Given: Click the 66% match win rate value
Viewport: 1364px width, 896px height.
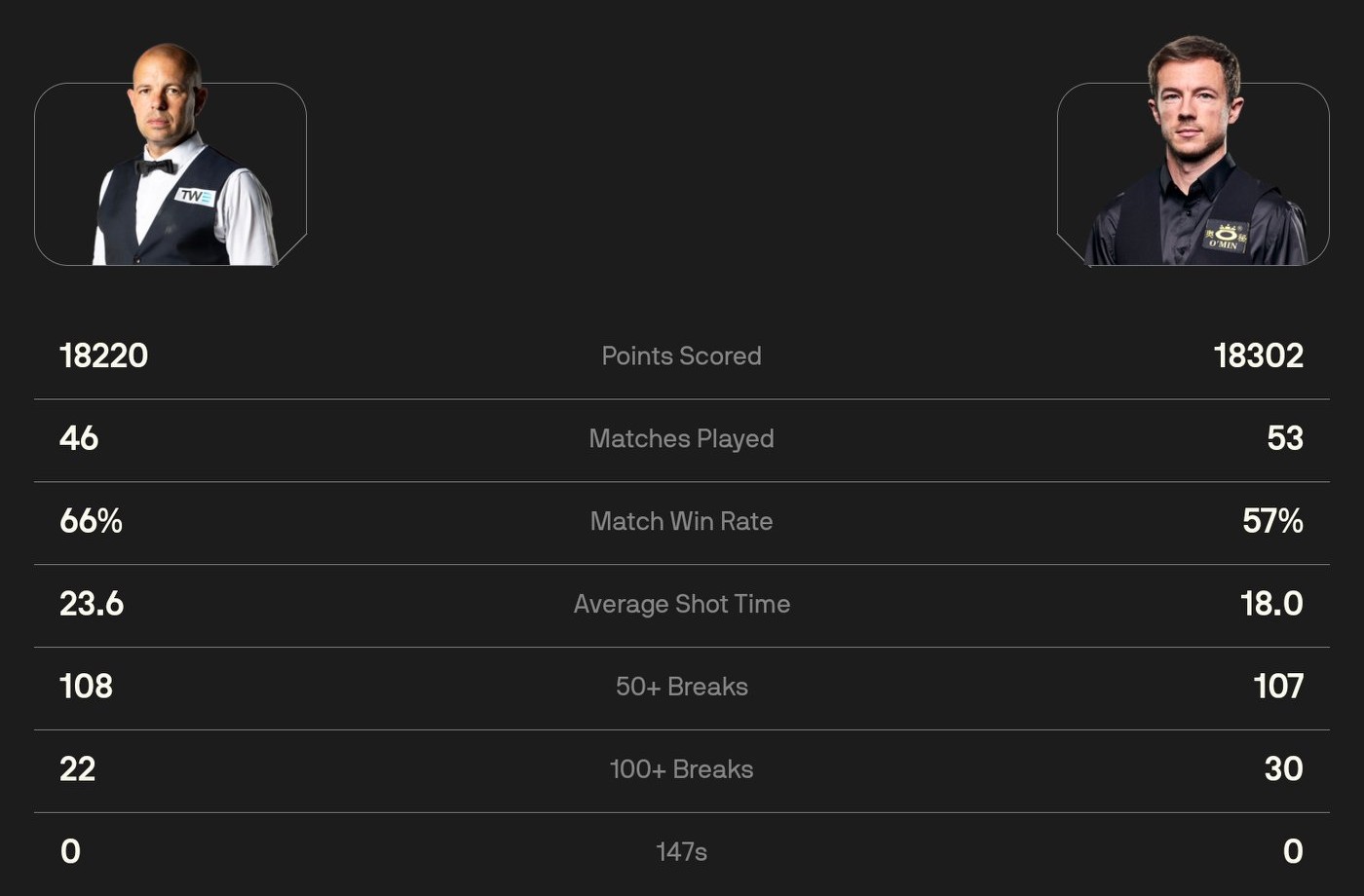Looking at the screenshot, I should click(91, 522).
